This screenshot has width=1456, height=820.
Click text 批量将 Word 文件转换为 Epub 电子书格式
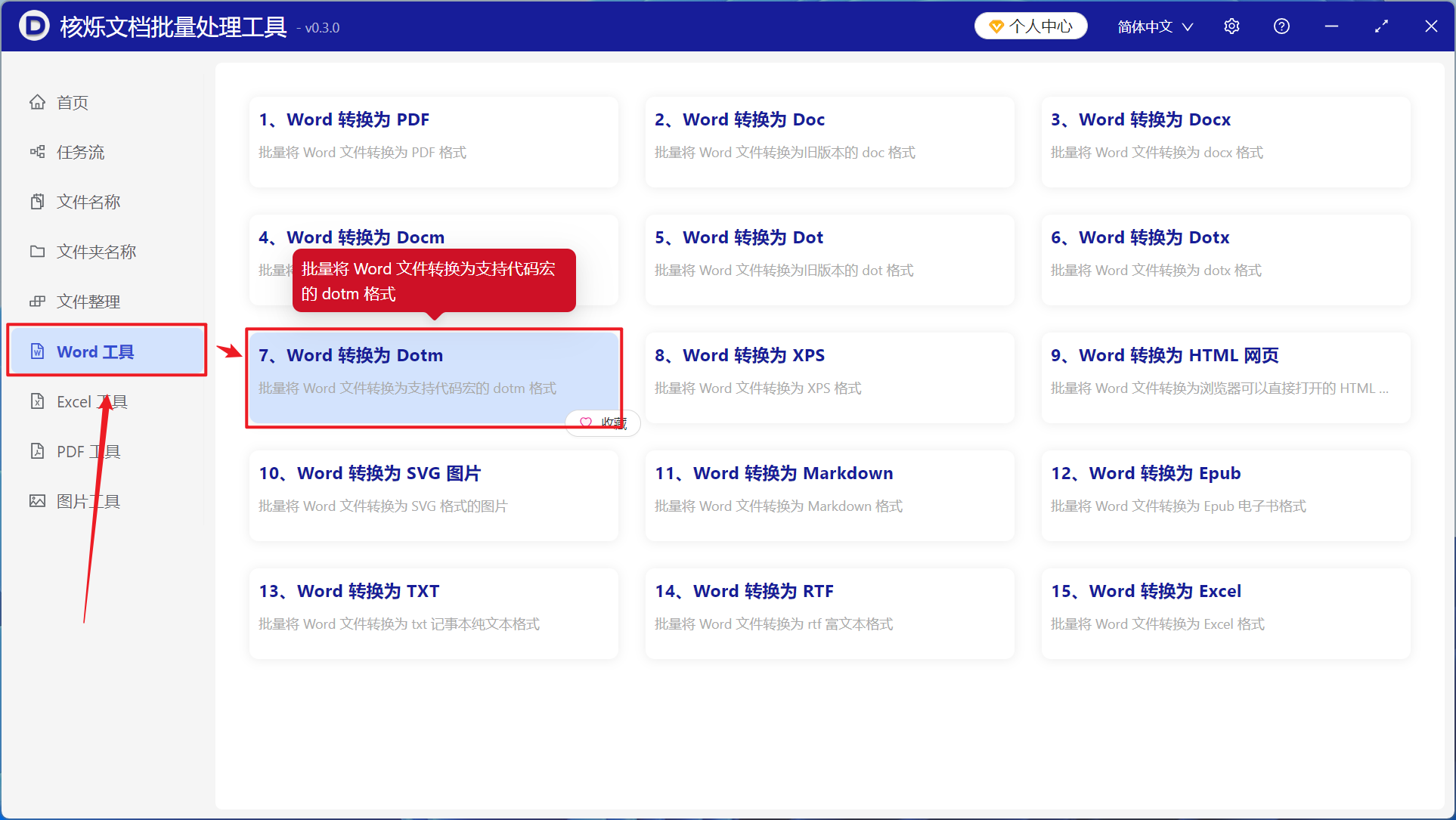click(1178, 506)
